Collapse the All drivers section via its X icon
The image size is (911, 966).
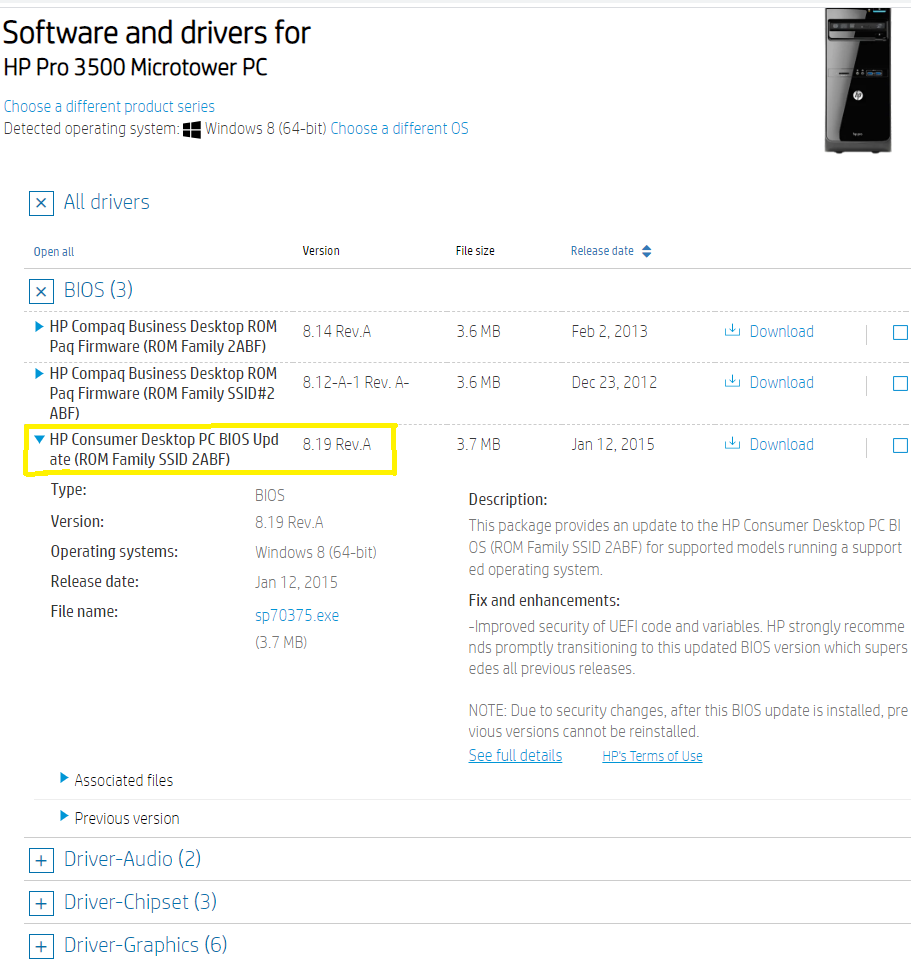[x=41, y=203]
